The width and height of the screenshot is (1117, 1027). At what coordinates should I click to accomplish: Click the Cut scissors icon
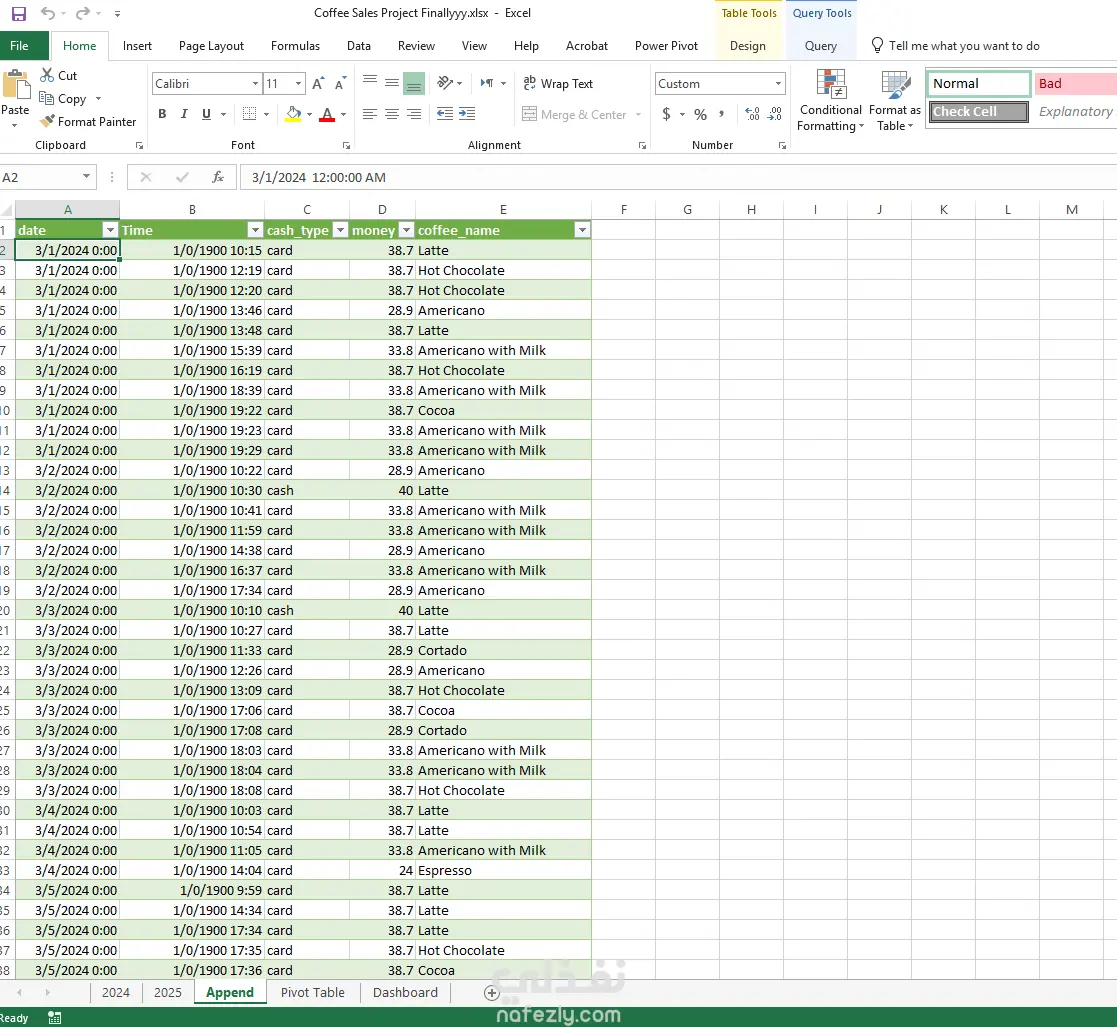tap(47, 75)
